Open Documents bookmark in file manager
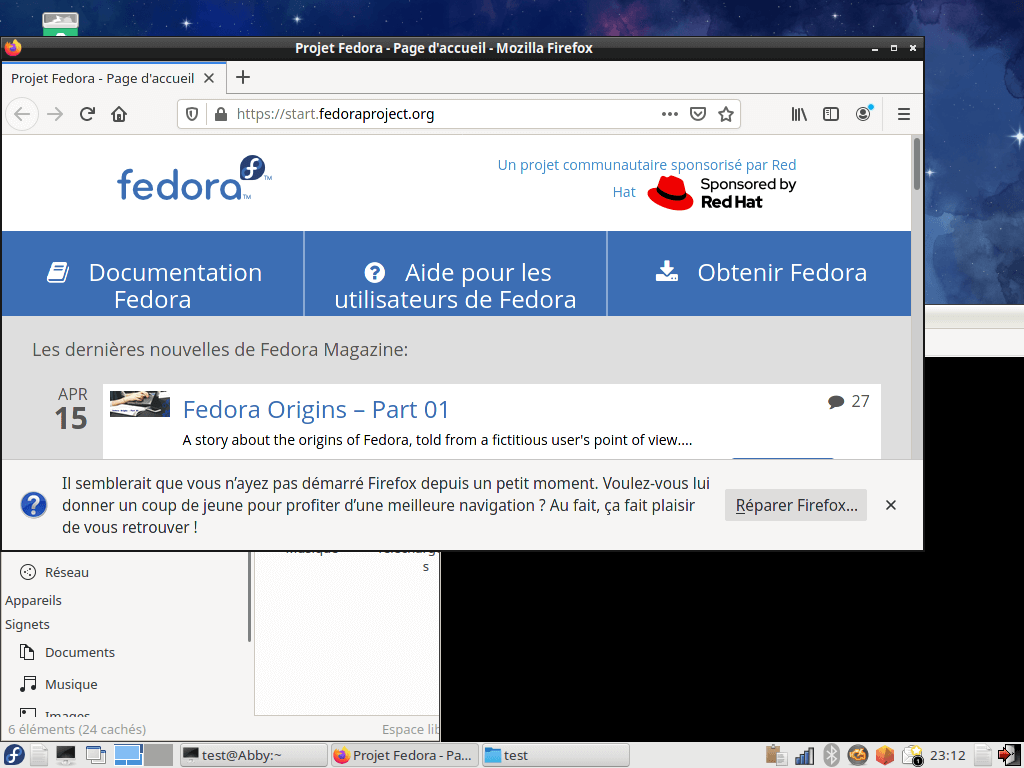This screenshot has height=768, width=1024. tap(67, 652)
